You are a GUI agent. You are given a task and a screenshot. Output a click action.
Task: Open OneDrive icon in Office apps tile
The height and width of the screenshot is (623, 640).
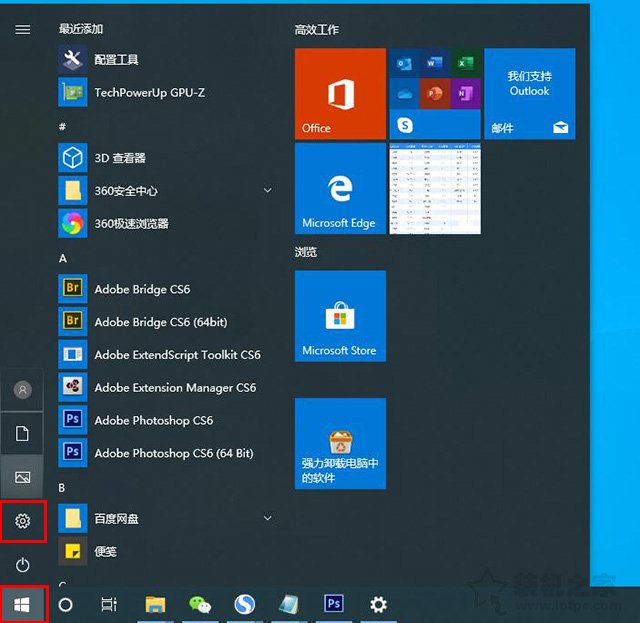click(x=404, y=94)
